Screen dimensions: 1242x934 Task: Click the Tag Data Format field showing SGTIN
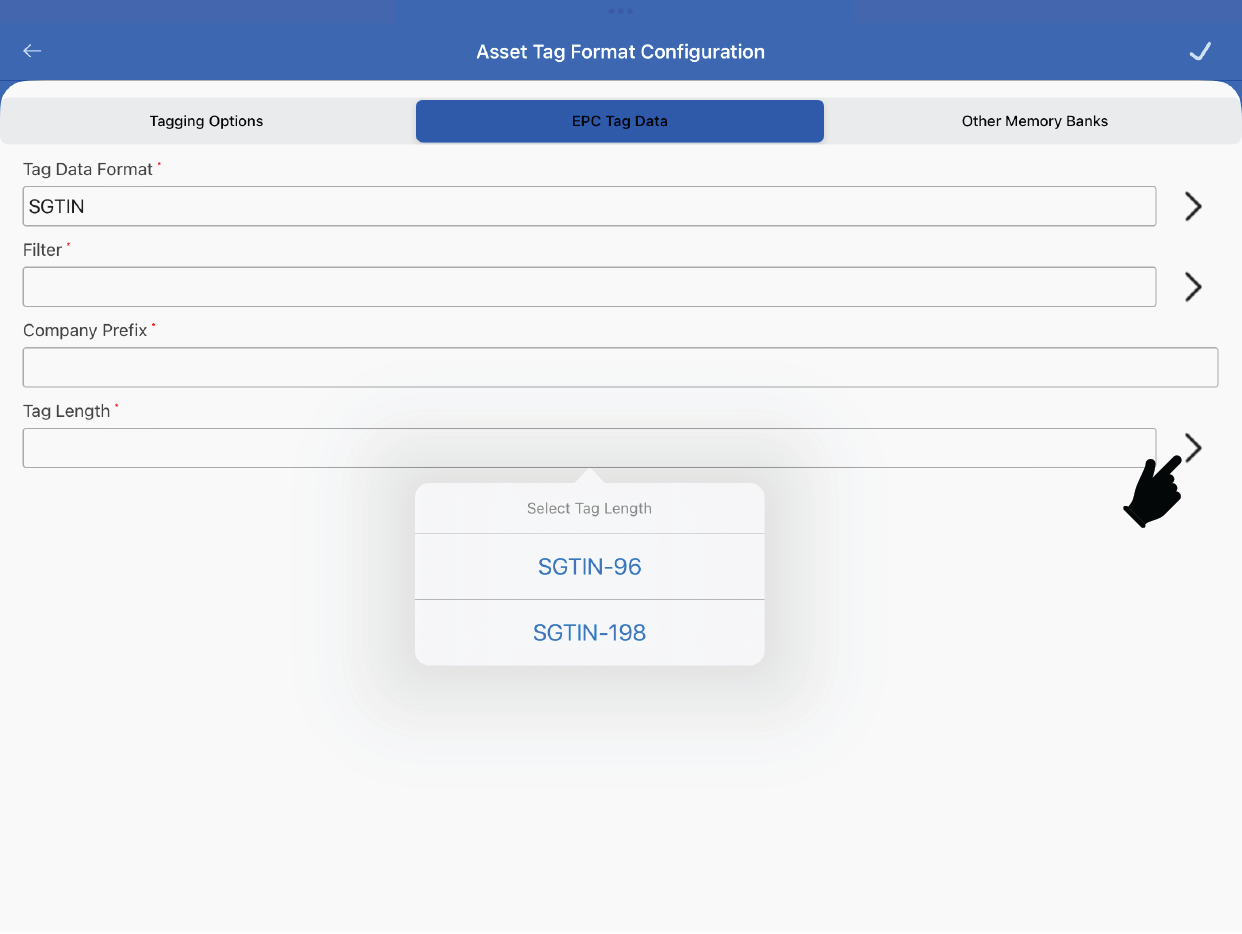(589, 206)
